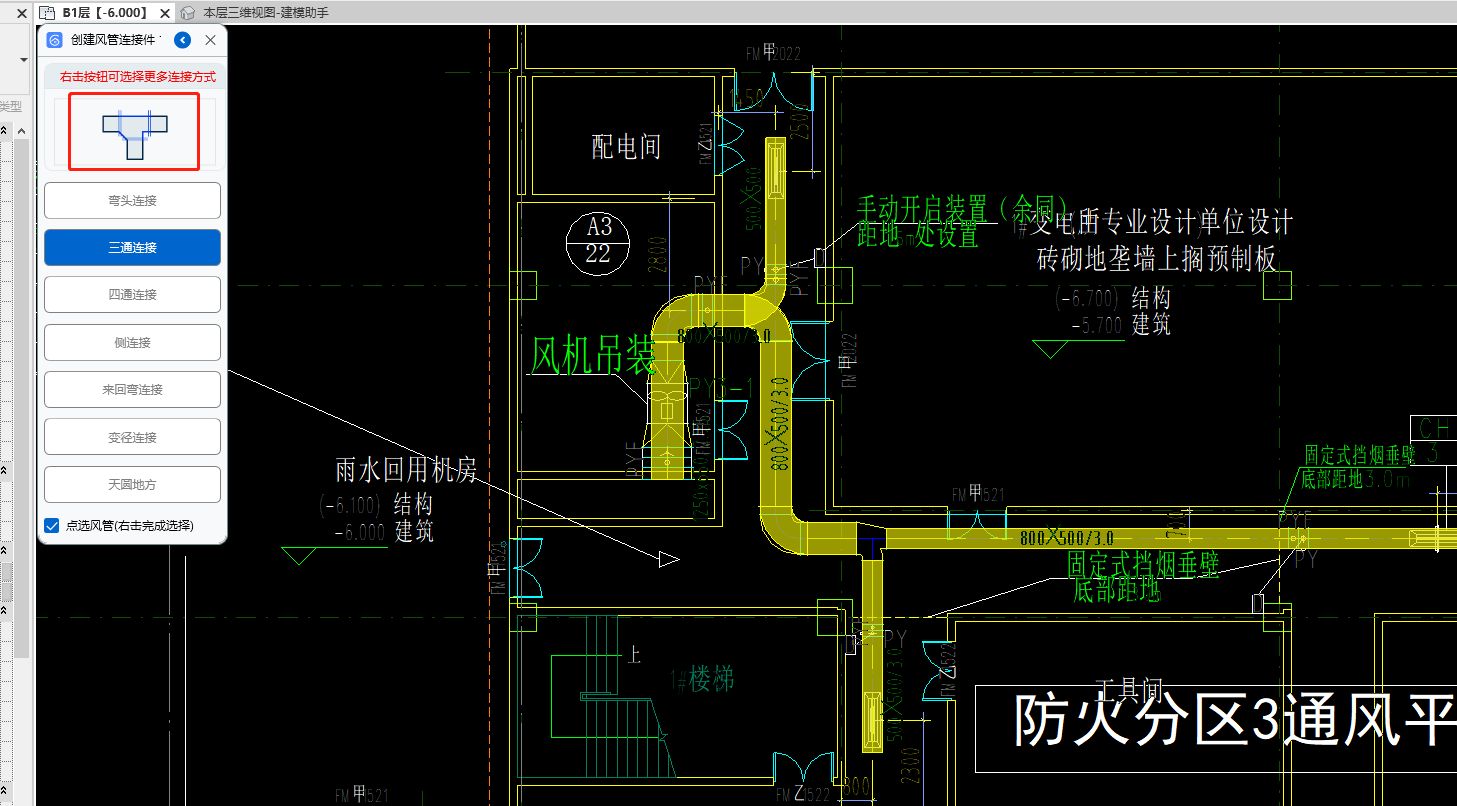Choose 变径连接 reducer connection
Screen dimensions: 1457x806
click(132, 437)
